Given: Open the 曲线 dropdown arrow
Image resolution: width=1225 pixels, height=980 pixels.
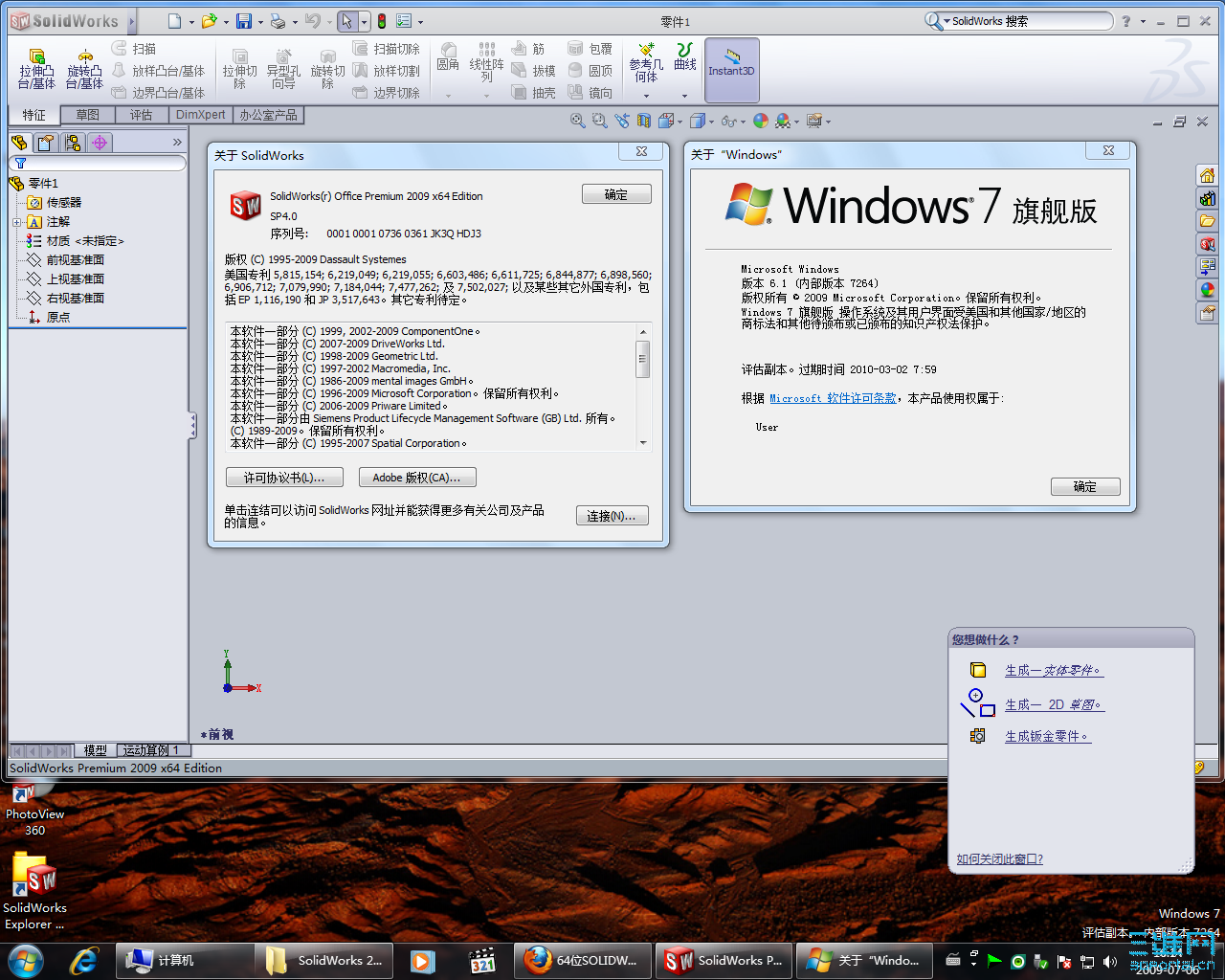Looking at the screenshot, I should pos(684,96).
